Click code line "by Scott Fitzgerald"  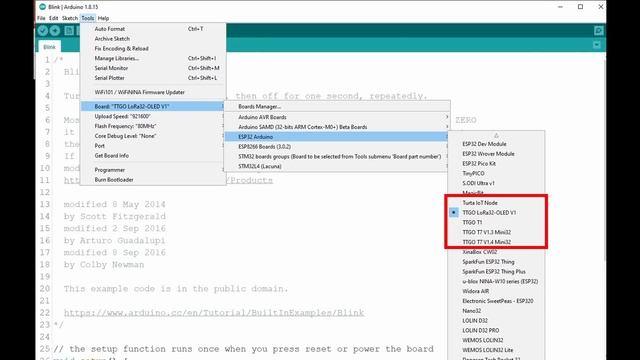click(115, 216)
